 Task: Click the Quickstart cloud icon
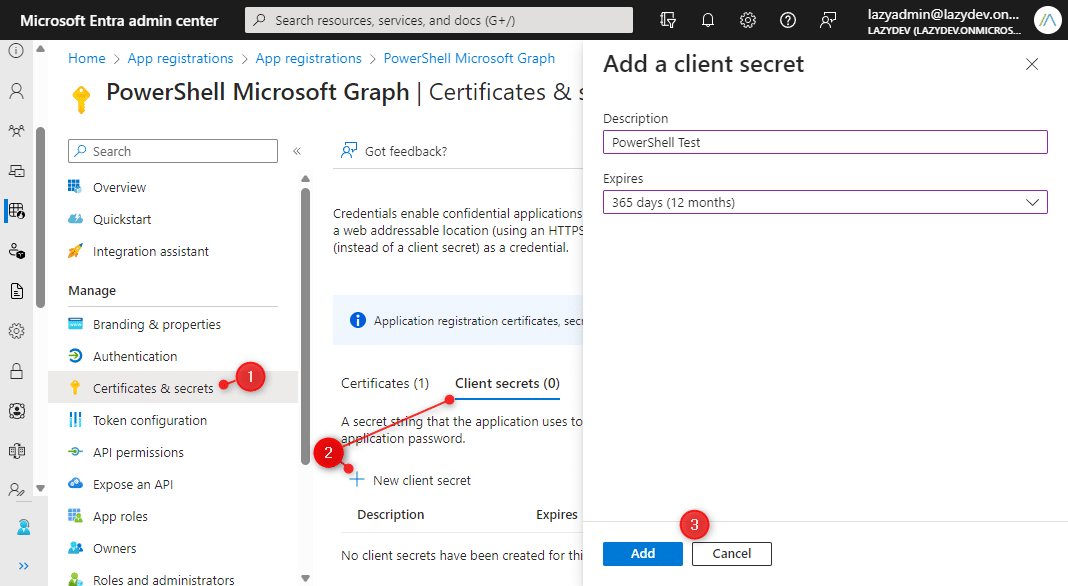(x=75, y=219)
